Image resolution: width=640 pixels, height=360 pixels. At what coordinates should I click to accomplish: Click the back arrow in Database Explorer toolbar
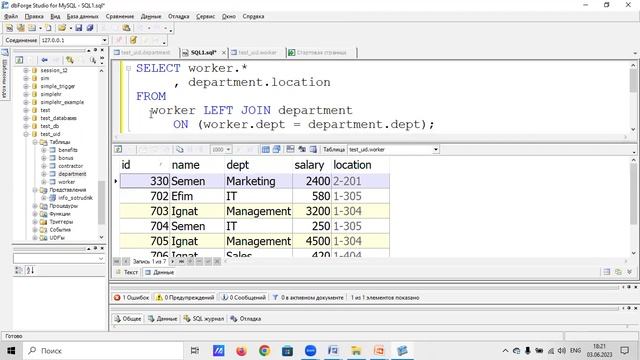point(44,60)
